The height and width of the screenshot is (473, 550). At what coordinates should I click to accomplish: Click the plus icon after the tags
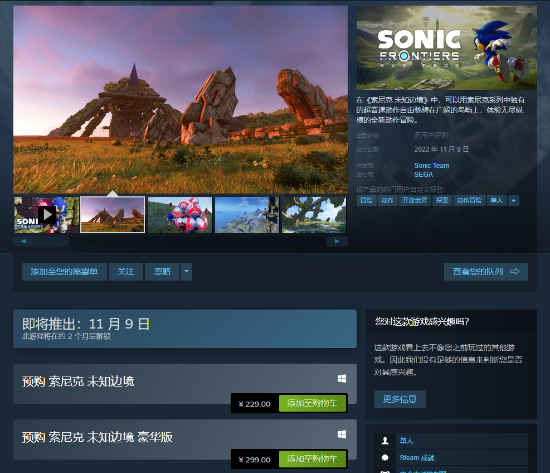514,201
